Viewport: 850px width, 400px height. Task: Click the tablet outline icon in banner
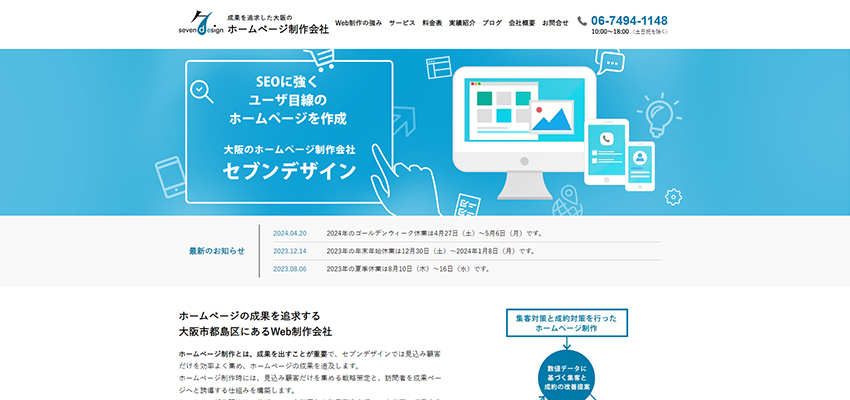170,177
